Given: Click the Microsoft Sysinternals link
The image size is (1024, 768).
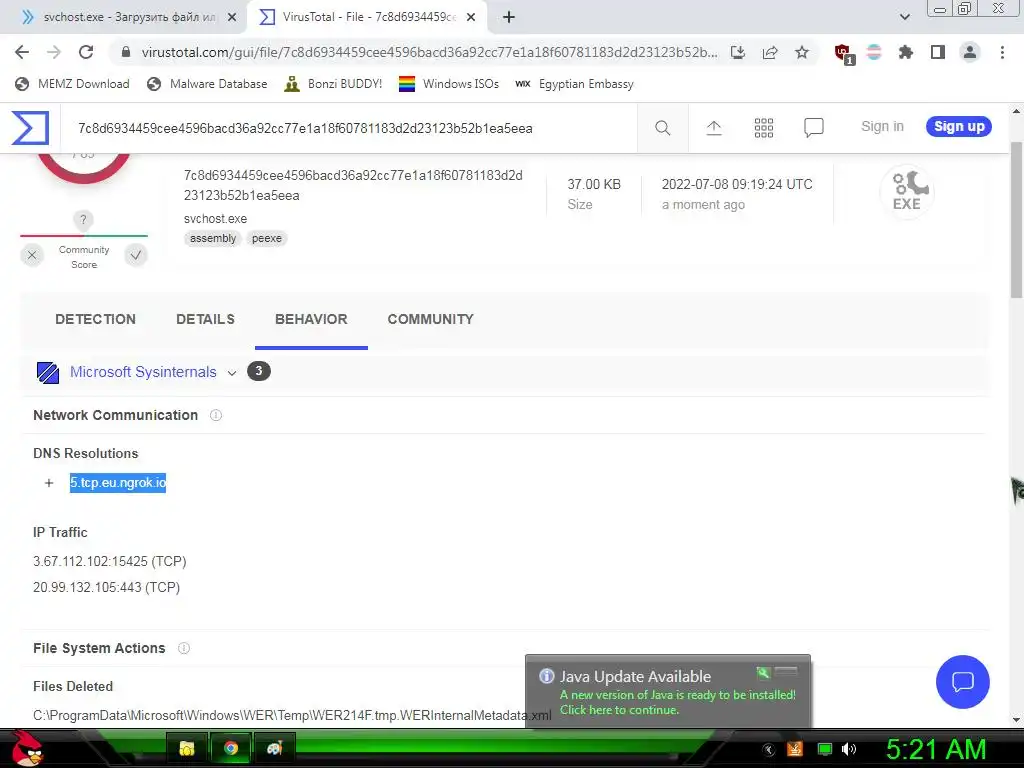Looking at the screenshot, I should (143, 372).
